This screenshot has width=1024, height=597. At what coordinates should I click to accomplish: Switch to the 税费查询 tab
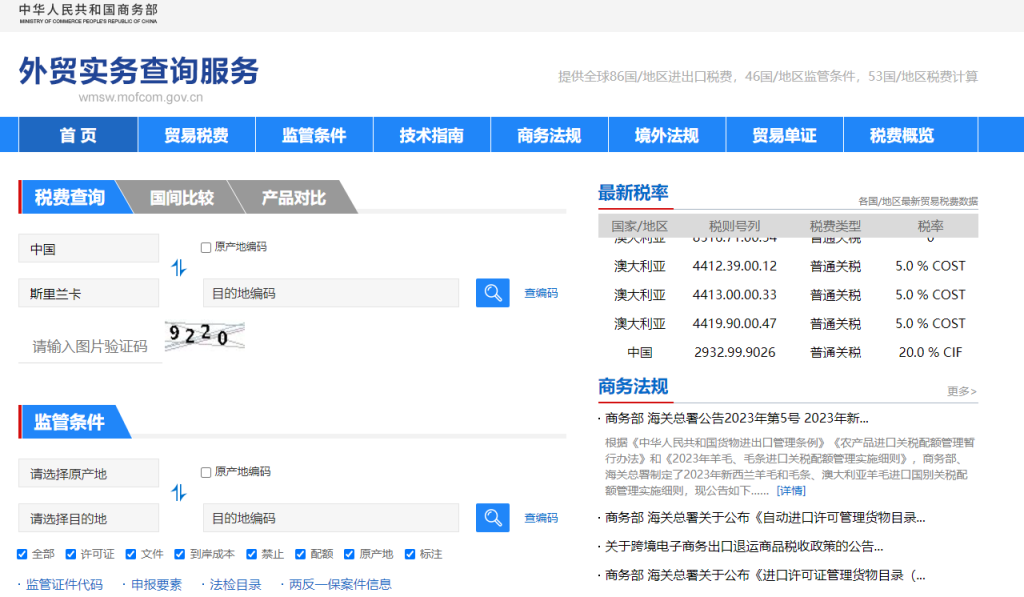click(70, 197)
